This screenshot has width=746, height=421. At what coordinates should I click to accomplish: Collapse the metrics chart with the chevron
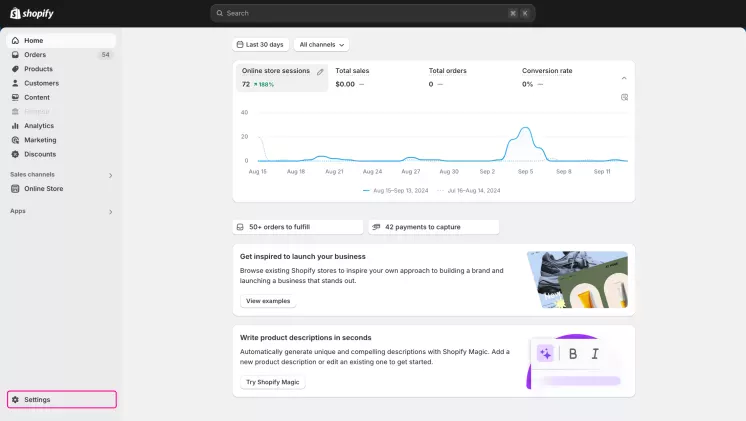(624, 78)
